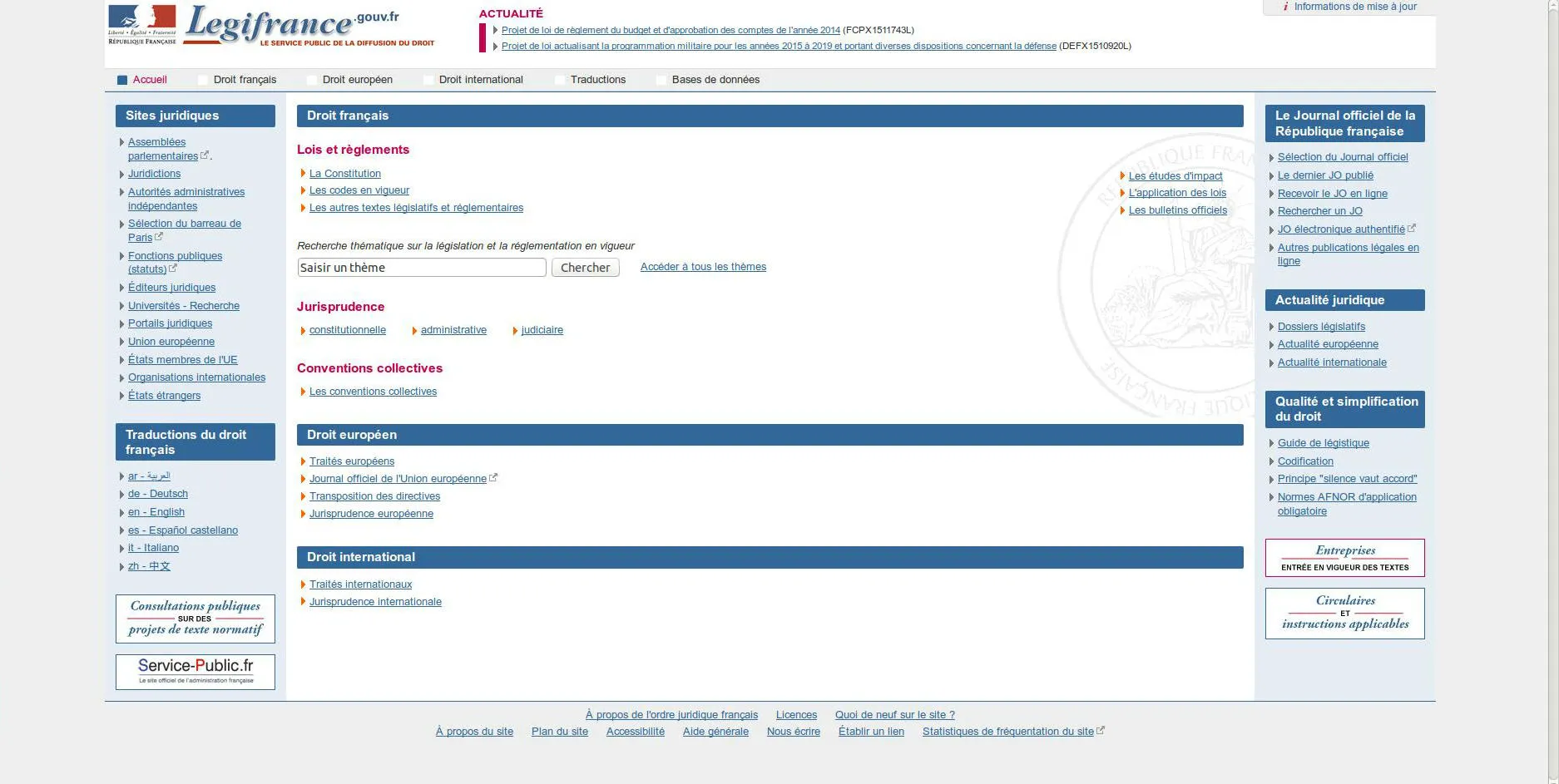Open Le dernier JO publié link
This screenshot has height=784, width=1559.
1325,175
